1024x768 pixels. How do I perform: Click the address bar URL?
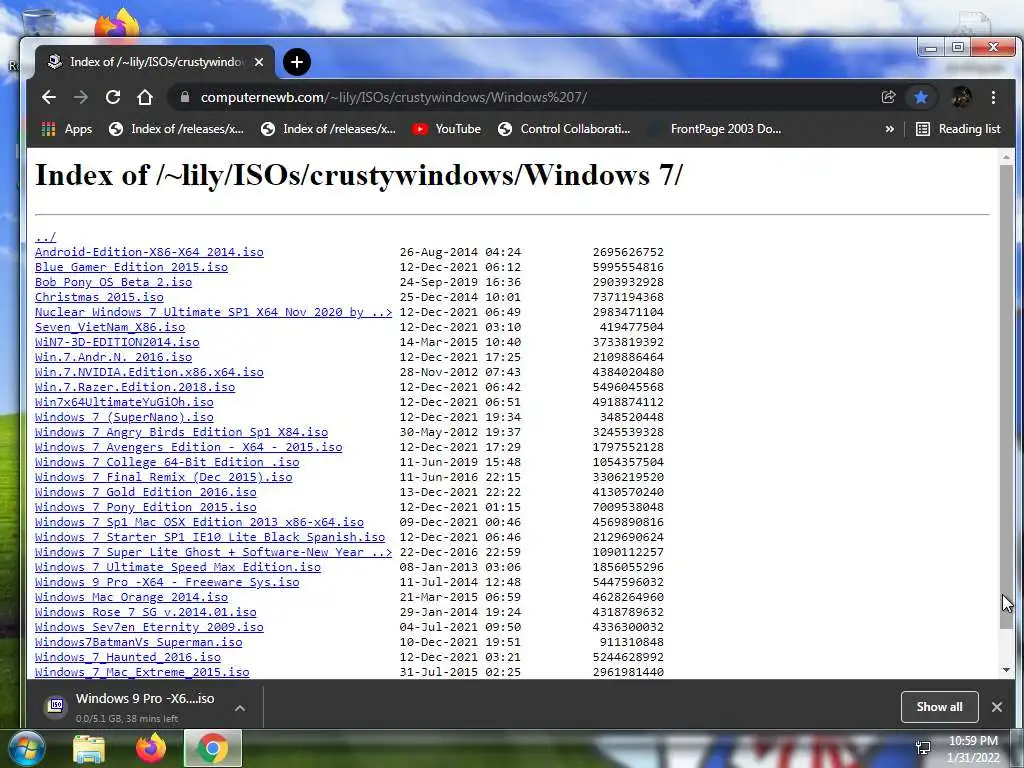(393, 97)
